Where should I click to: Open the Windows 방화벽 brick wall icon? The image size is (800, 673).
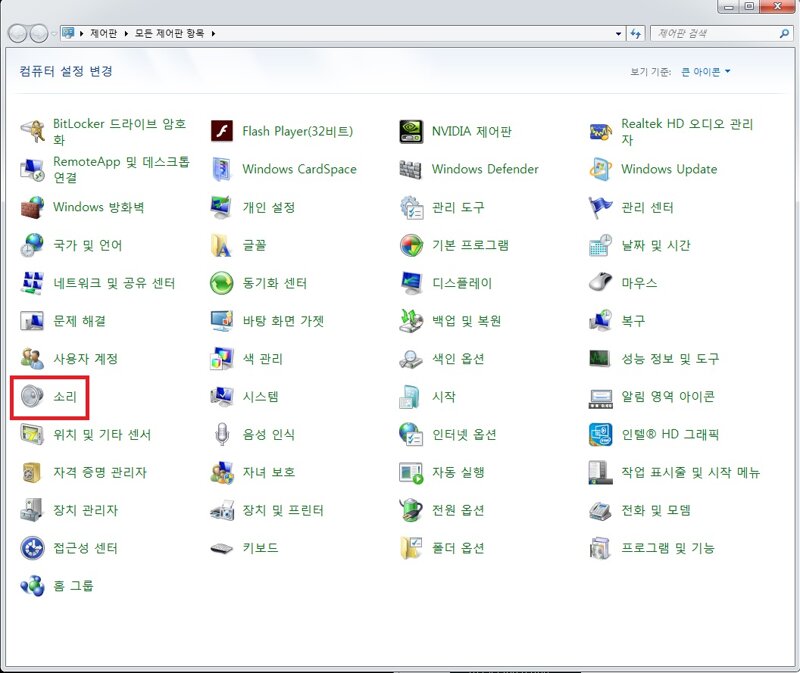[x=32, y=207]
